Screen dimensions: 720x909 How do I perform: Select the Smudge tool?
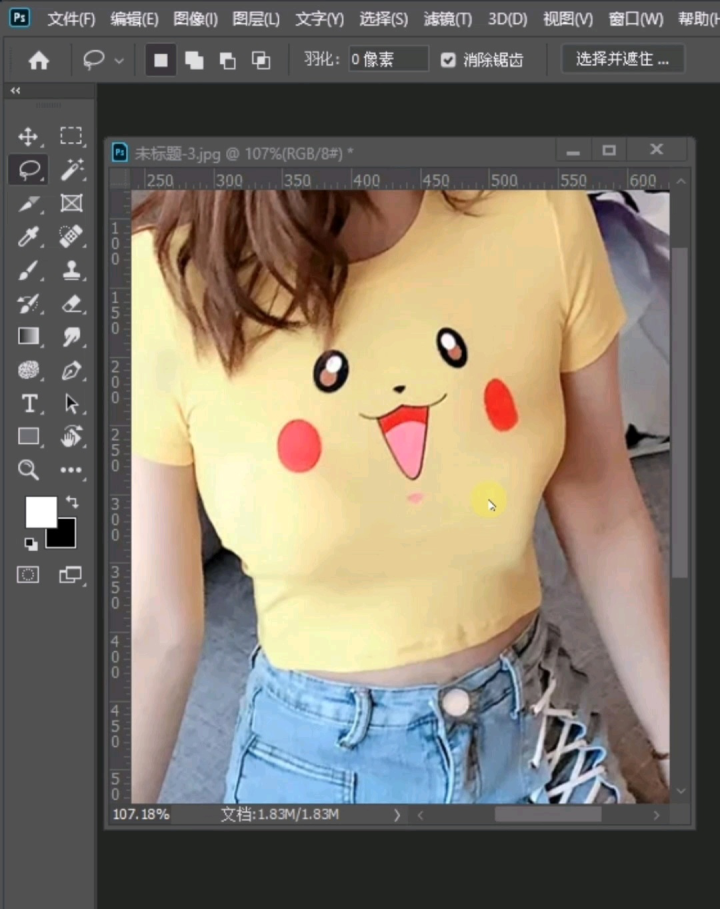tap(71, 336)
